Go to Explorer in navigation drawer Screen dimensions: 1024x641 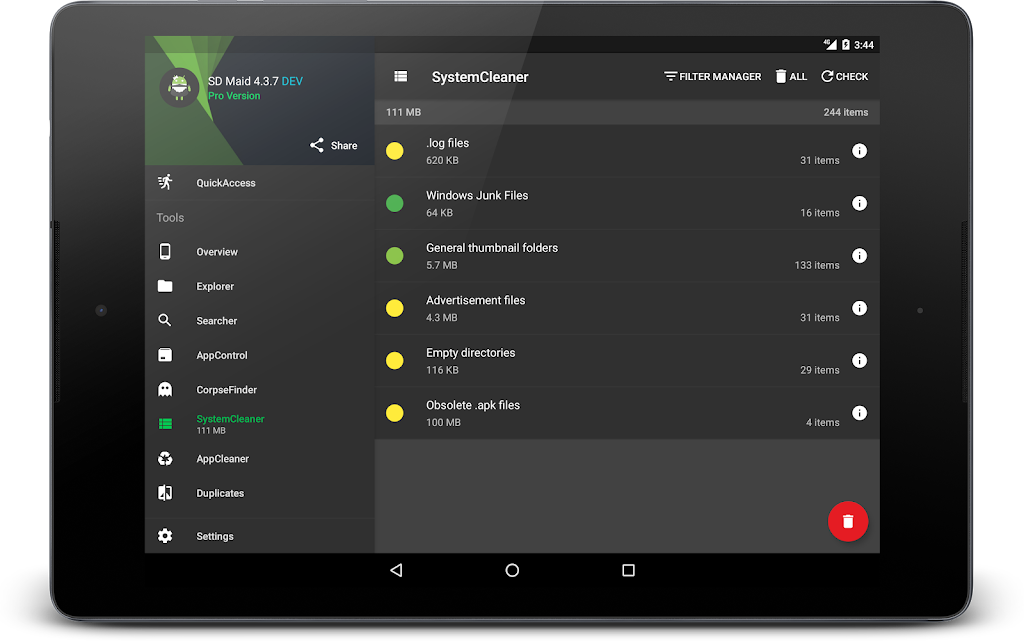point(215,286)
